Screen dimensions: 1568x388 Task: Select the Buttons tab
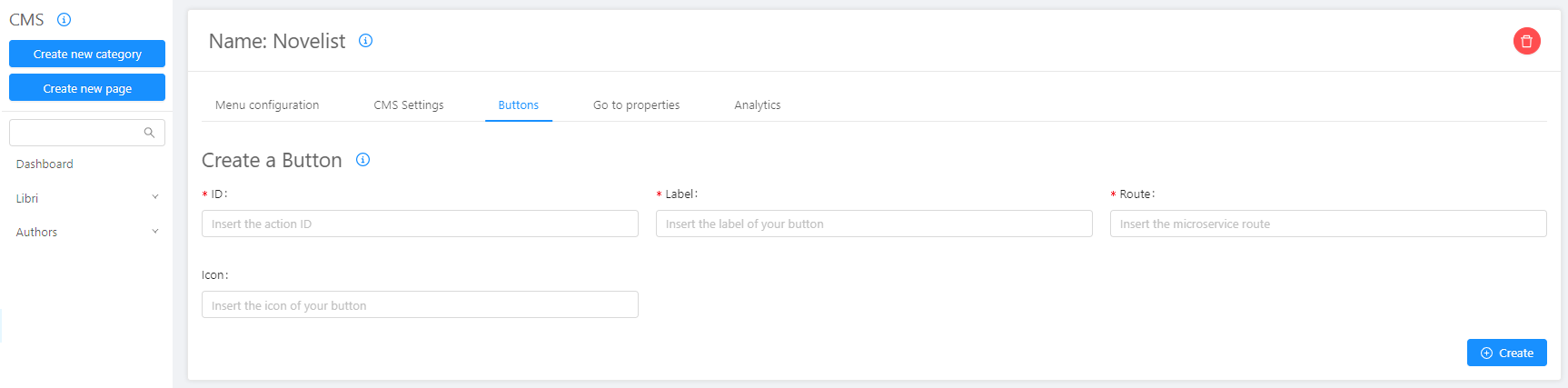(518, 105)
